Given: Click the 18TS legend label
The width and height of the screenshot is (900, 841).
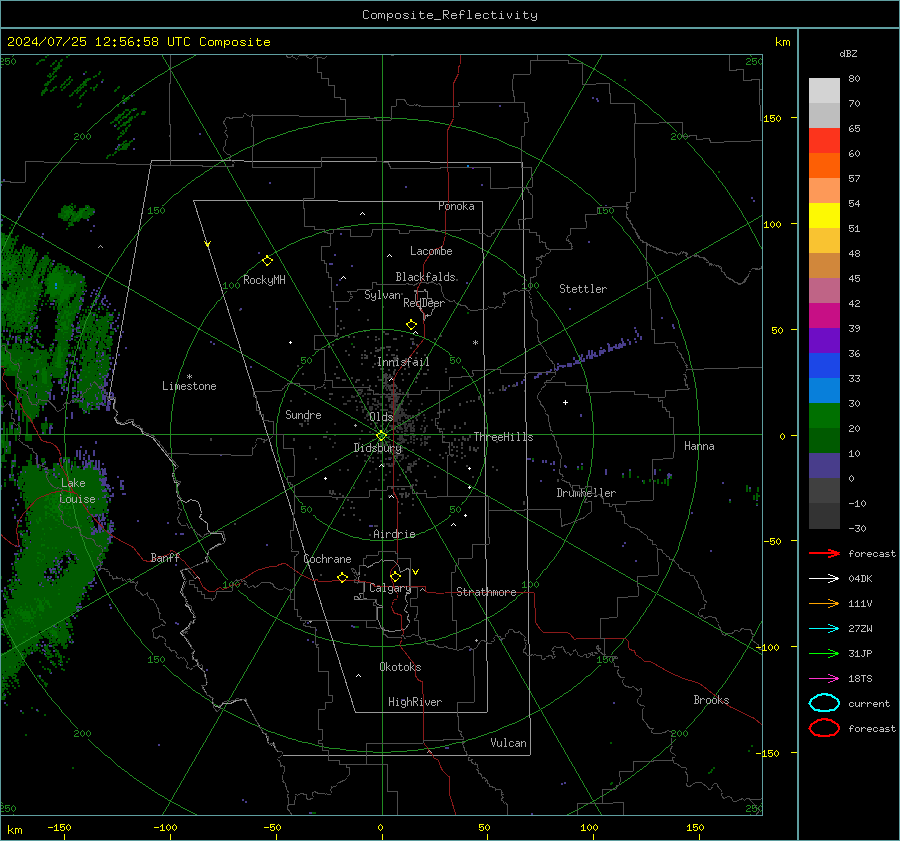Looking at the screenshot, I should click(x=860, y=679).
